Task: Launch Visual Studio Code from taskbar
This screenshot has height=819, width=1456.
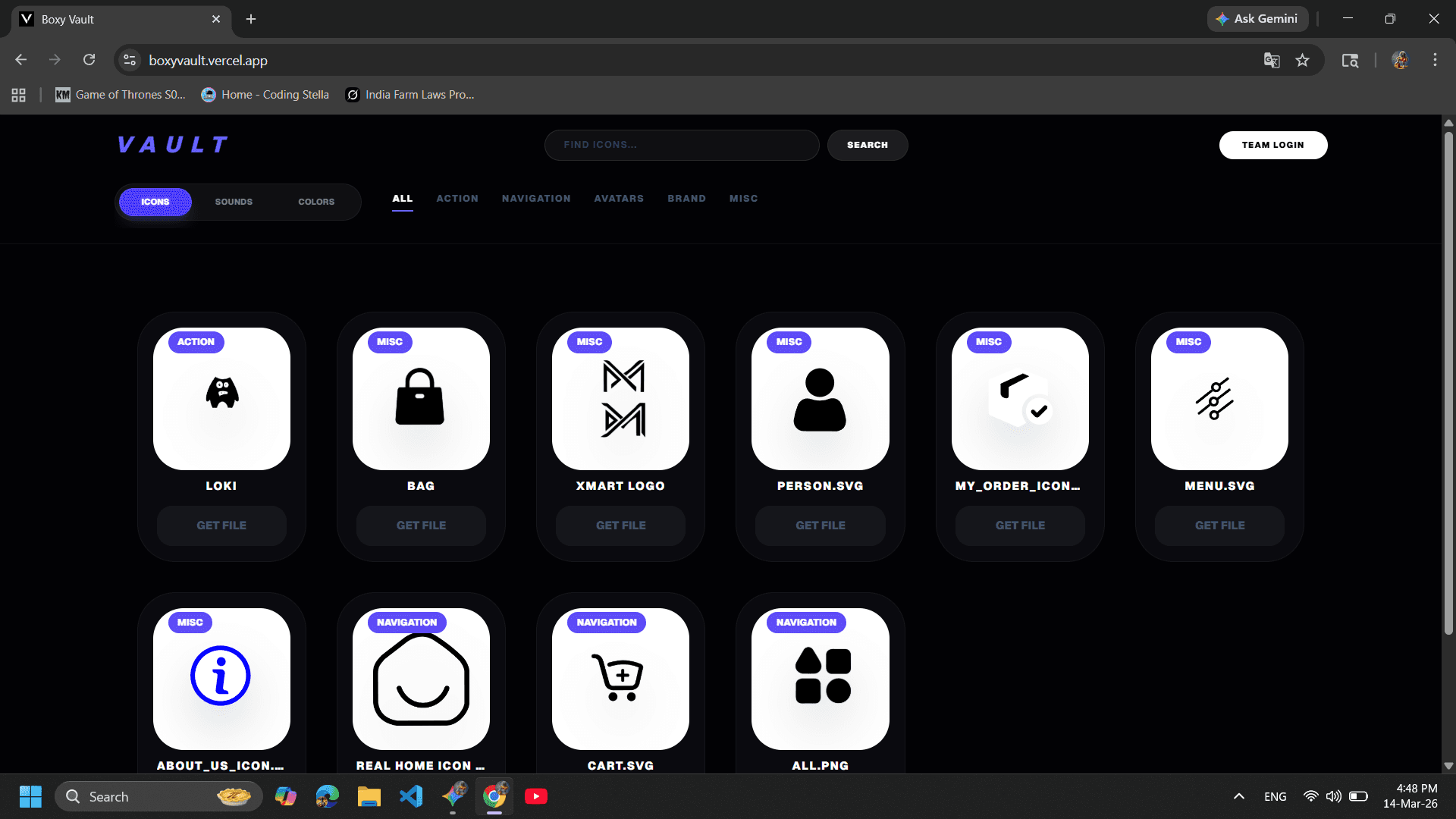Action: (411, 796)
